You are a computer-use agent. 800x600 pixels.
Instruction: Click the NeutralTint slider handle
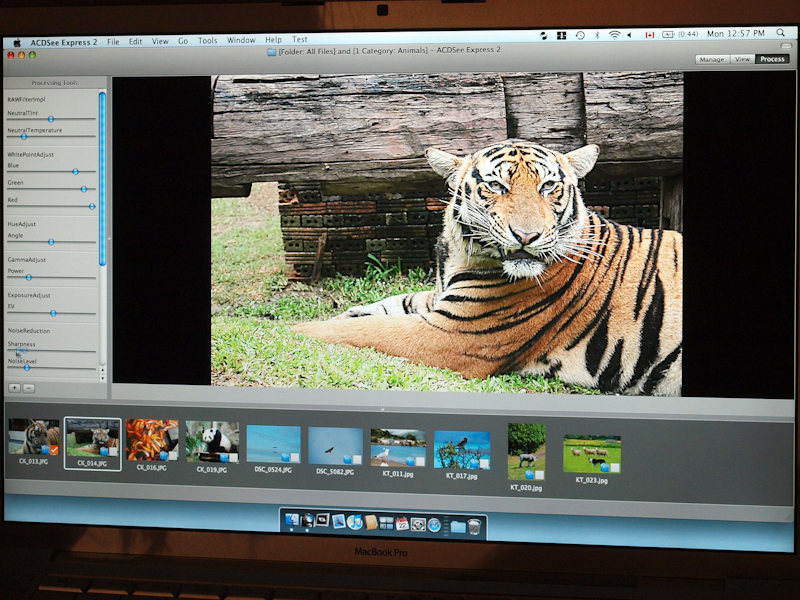(51, 119)
